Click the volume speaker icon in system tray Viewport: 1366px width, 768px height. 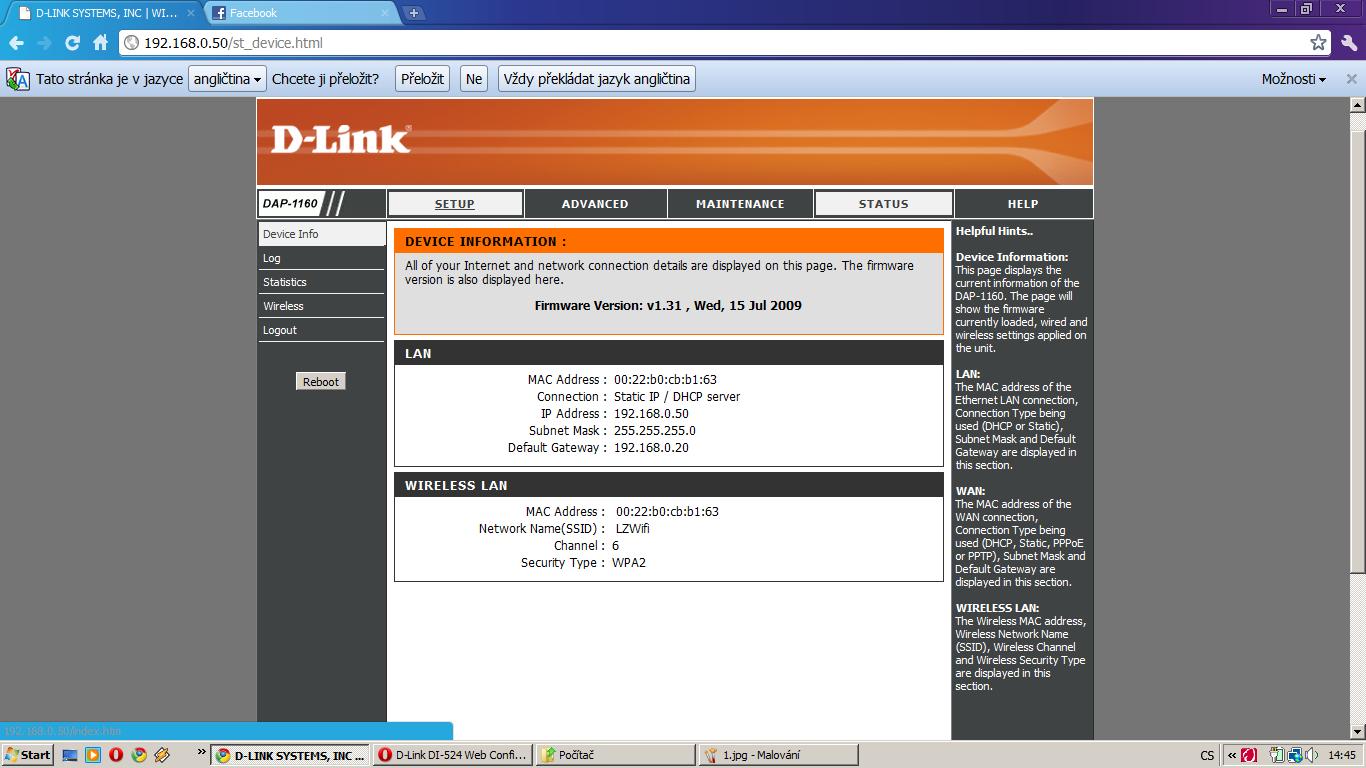click(1310, 755)
